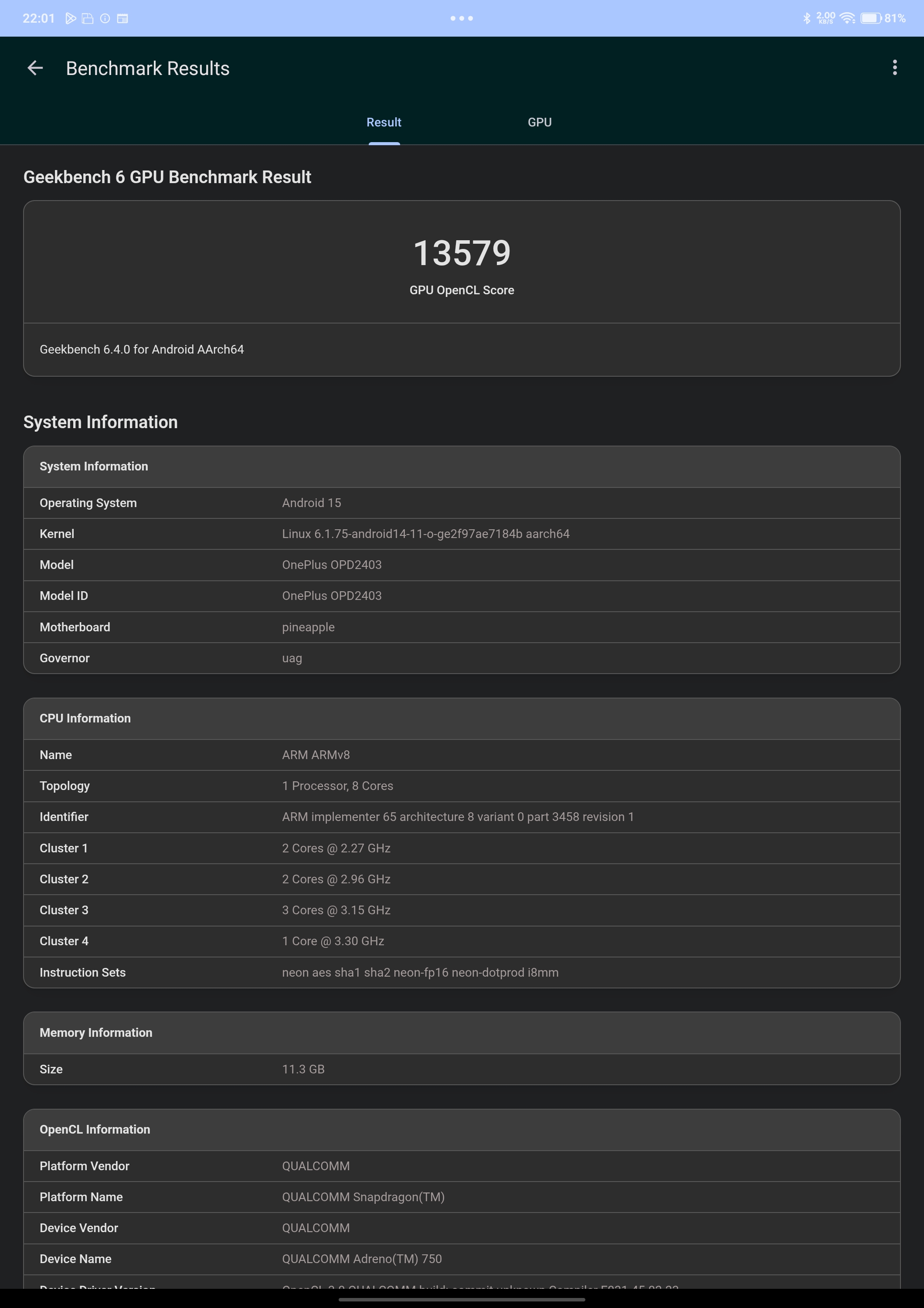Go back using the arrow icon
Image resolution: width=924 pixels, height=1308 pixels.
35,68
